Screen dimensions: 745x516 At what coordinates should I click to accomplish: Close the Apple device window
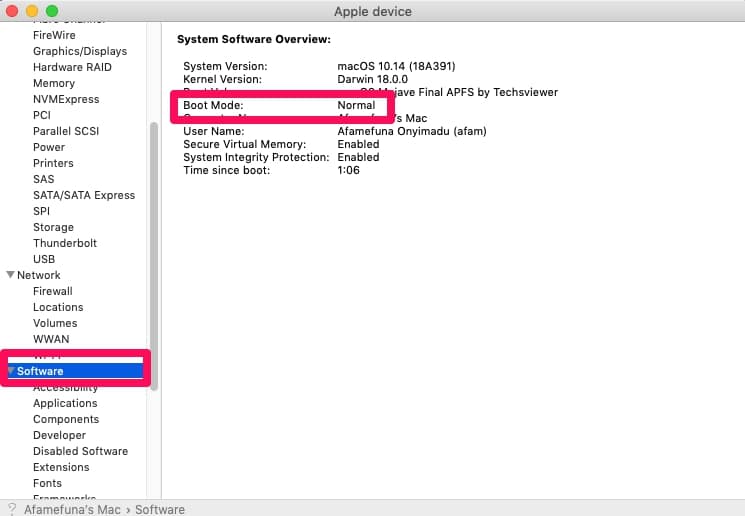coord(12,10)
